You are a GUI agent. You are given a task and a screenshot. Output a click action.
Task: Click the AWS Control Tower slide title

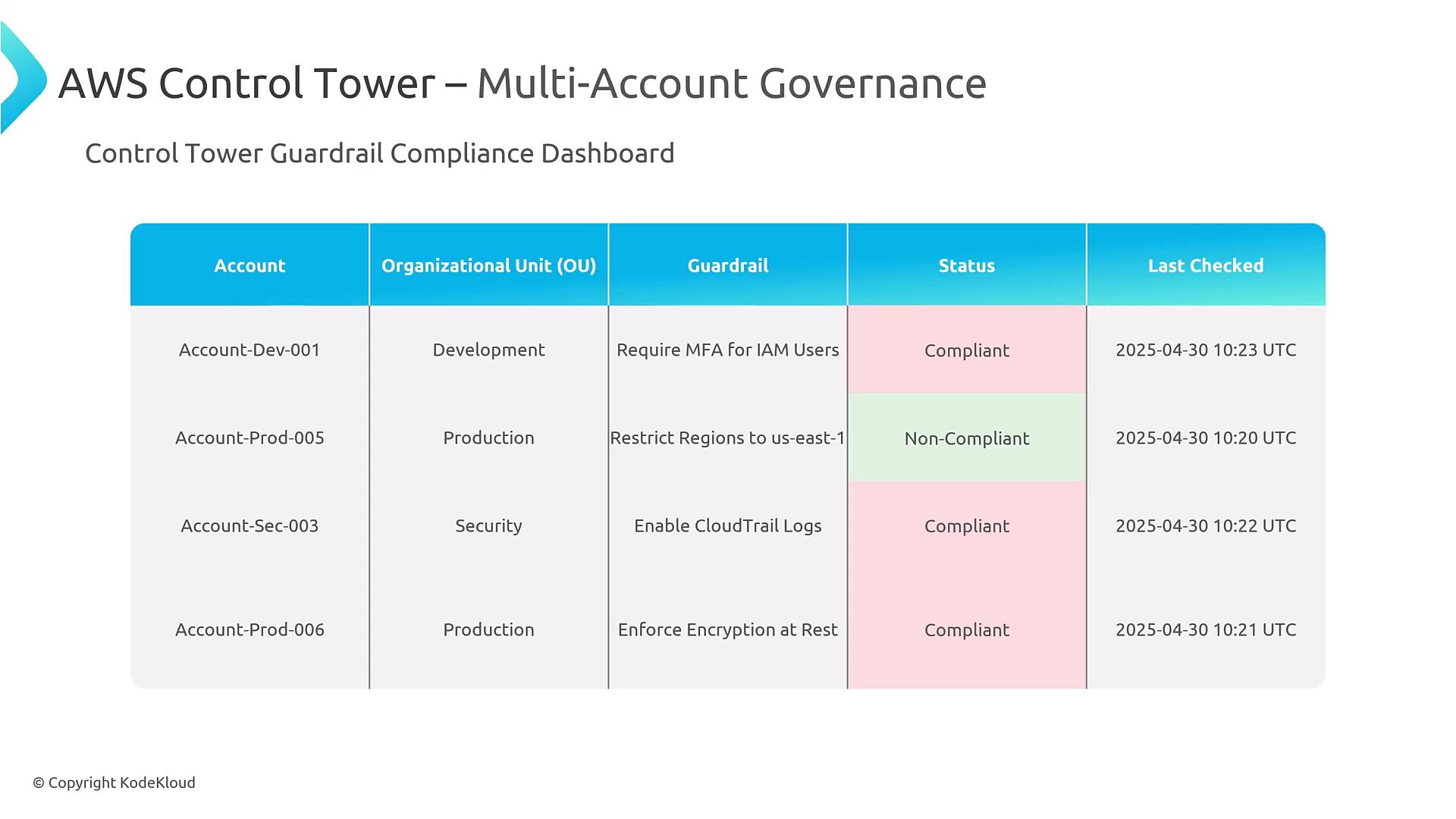pos(522,83)
